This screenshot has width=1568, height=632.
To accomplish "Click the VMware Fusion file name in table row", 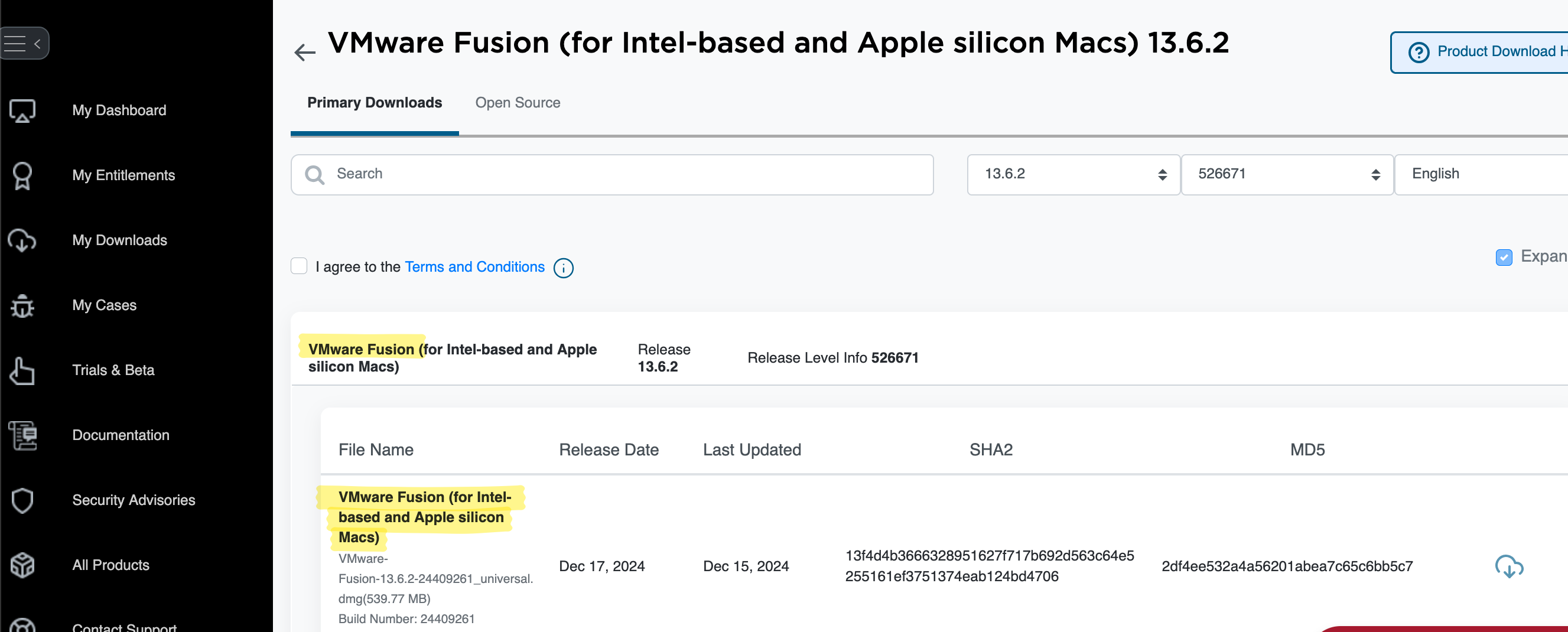I will click(425, 517).
